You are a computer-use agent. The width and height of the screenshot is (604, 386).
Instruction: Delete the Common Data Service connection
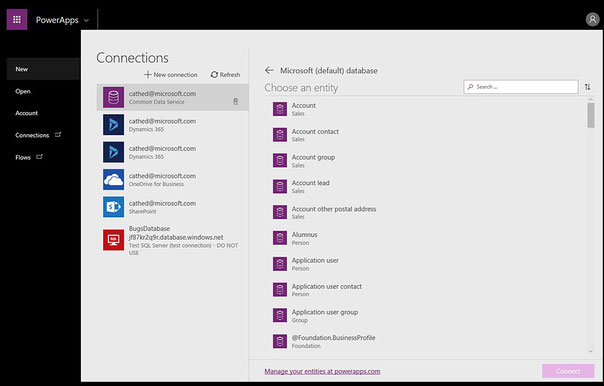235,102
